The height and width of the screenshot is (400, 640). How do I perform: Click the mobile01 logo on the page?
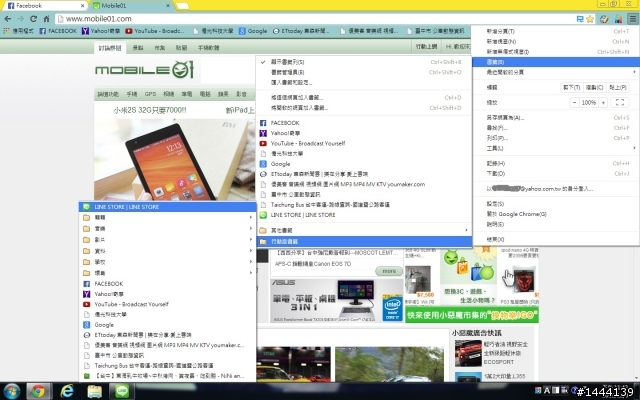click(x=144, y=70)
